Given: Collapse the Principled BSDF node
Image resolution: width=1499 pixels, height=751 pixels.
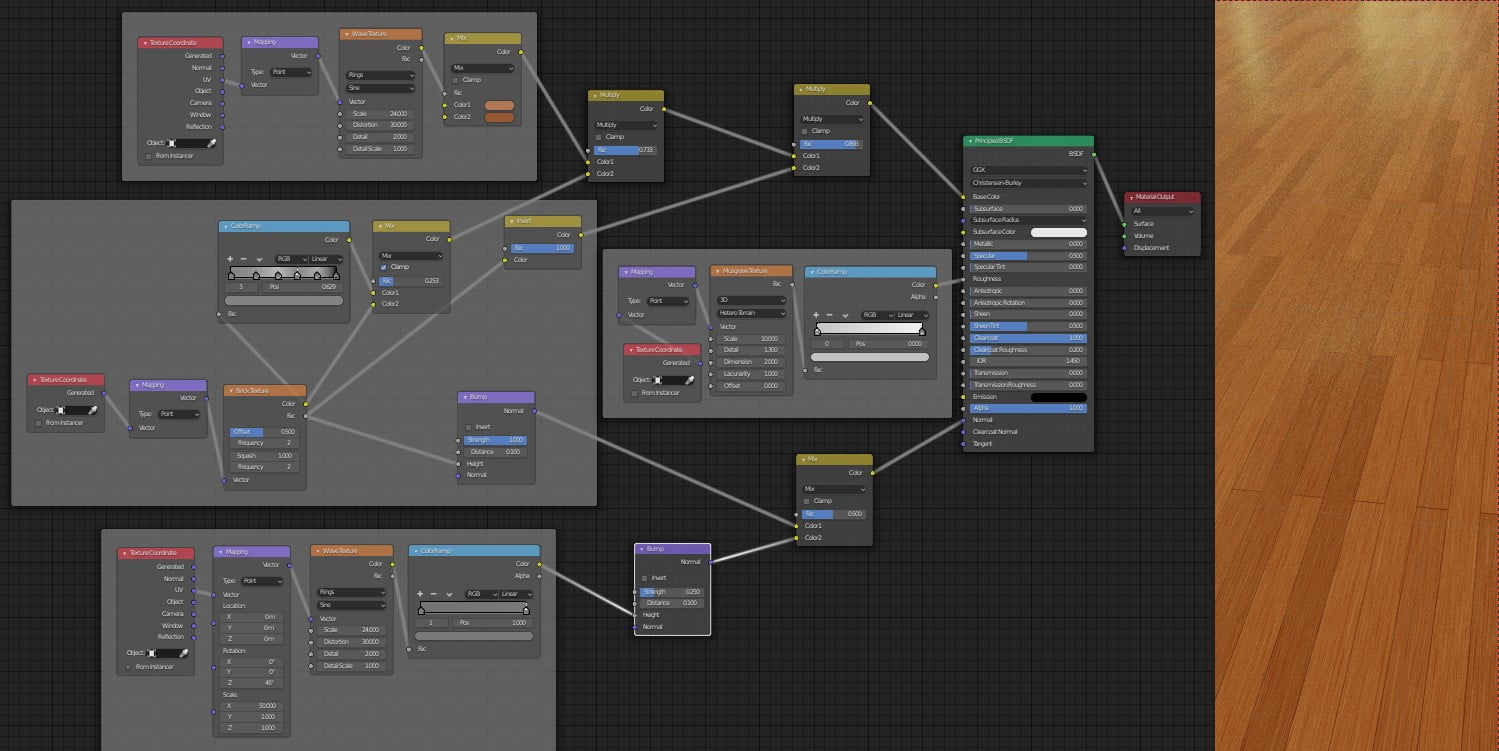Looking at the screenshot, I should pyautogui.click(x=970, y=142).
